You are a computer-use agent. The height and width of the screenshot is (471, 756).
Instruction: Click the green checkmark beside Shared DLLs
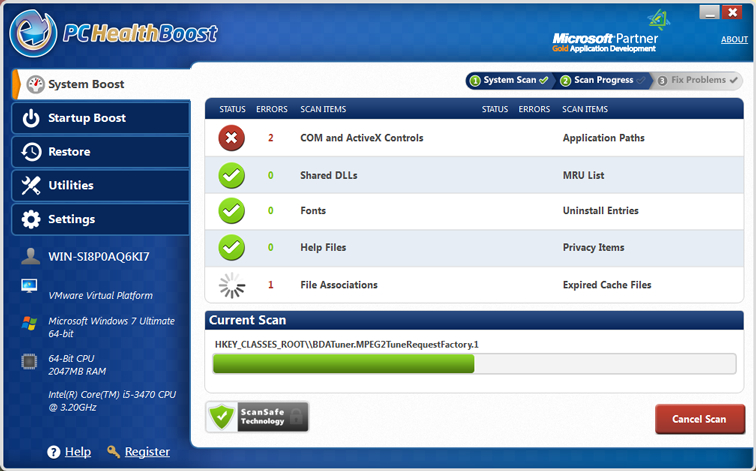[x=232, y=175]
